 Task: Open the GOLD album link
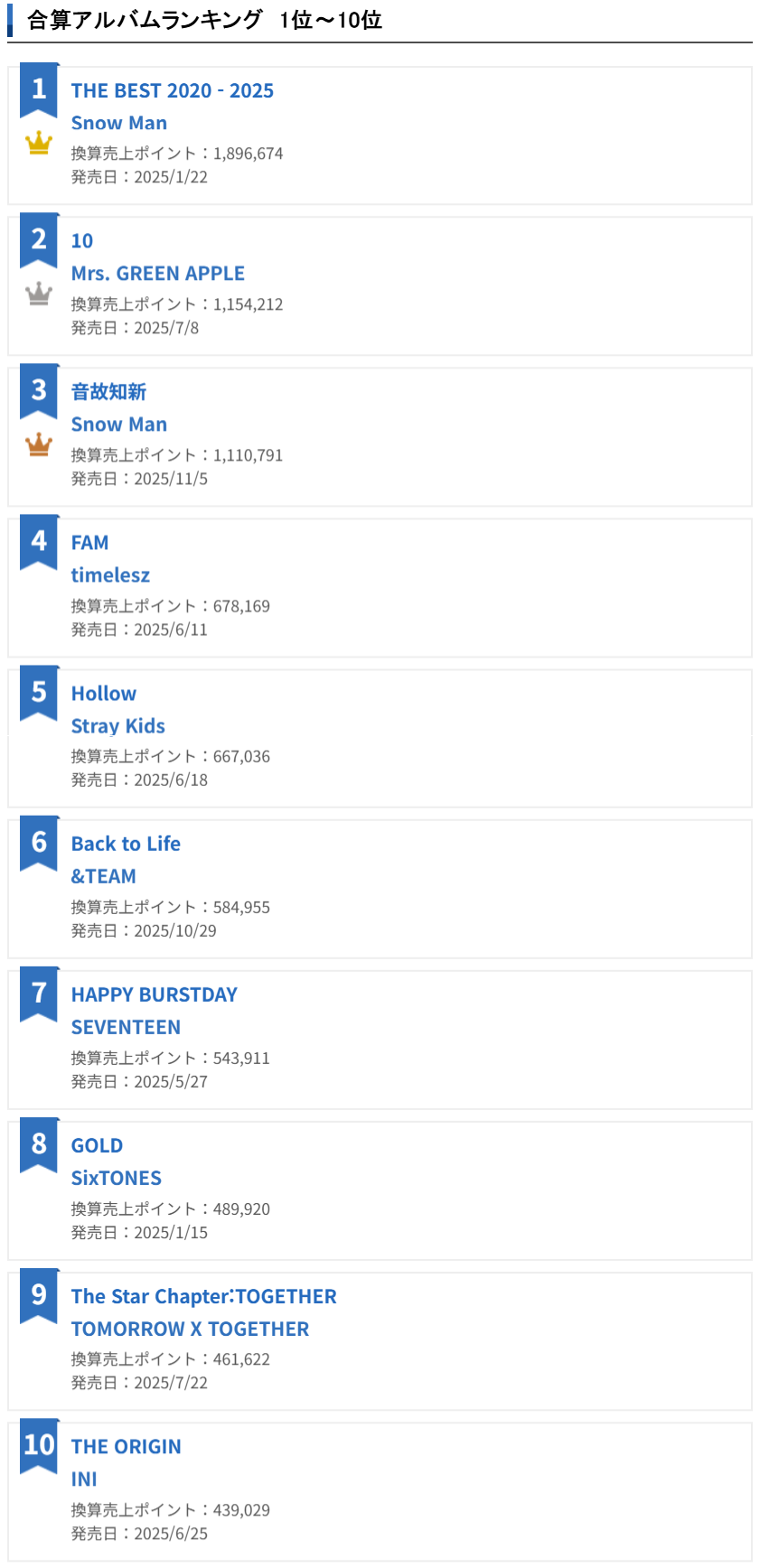pos(97,1145)
